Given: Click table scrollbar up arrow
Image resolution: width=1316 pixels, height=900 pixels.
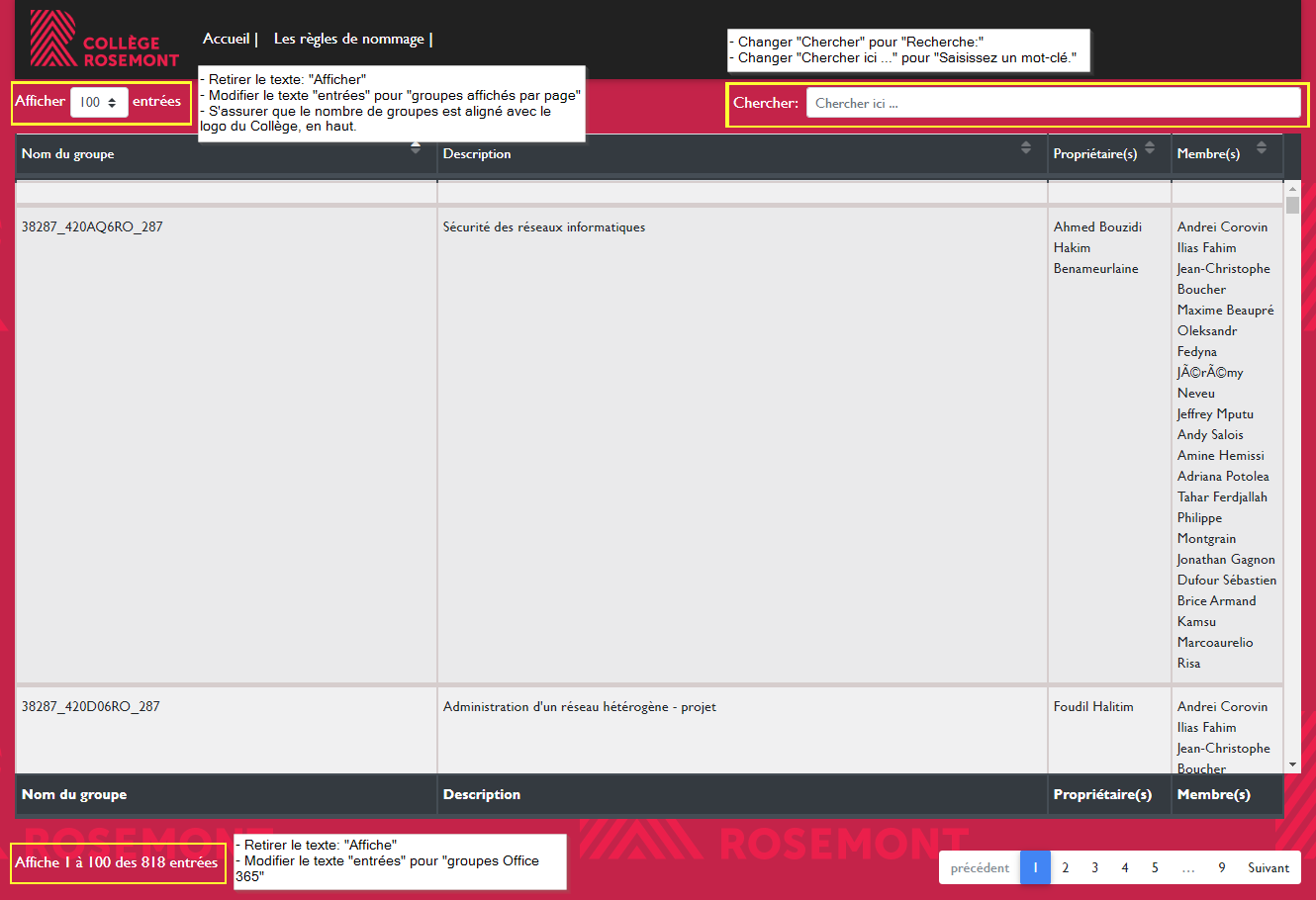Looking at the screenshot, I should click(x=1292, y=188).
